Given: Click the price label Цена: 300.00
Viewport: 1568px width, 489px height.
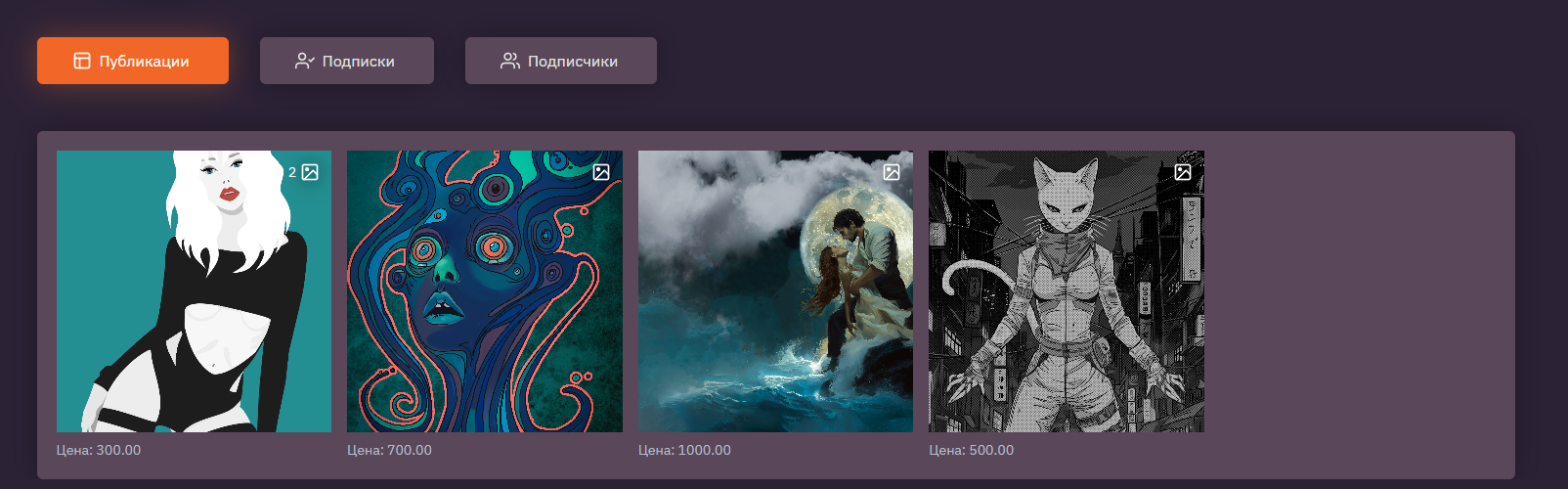Looking at the screenshot, I should click(99, 450).
